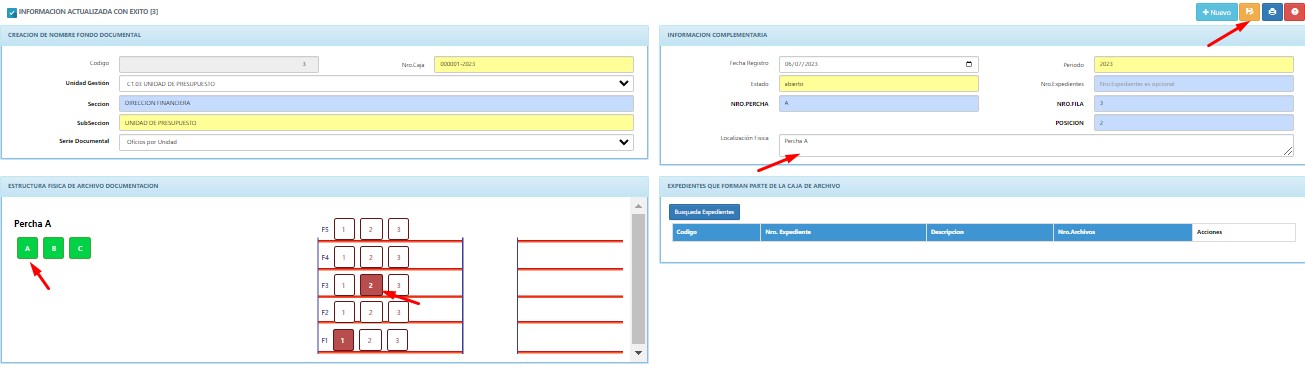1305x368 pixels.
Task: Click the Acciones column header
Action: coord(1243,232)
